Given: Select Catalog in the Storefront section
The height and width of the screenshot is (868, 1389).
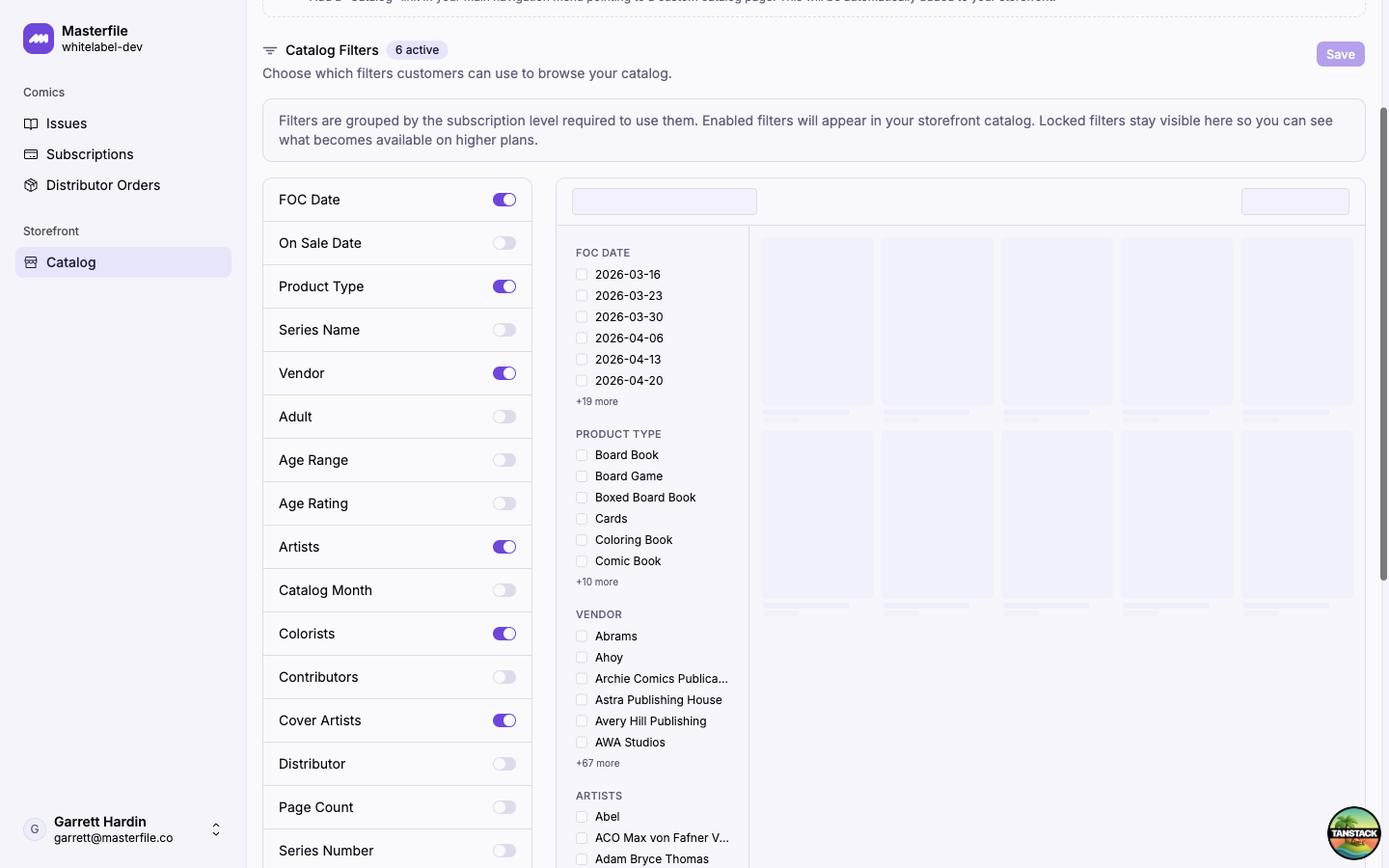Looking at the screenshot, I should pos(123,262).
